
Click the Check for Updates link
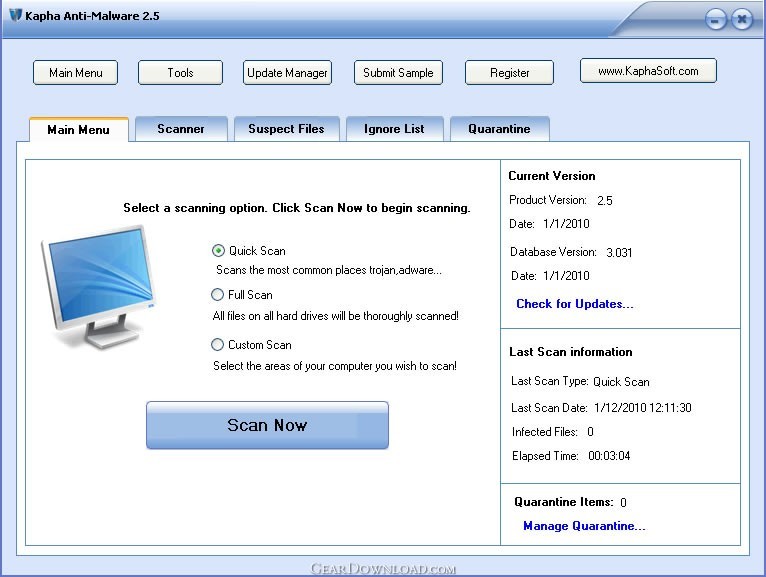pos(574,304)
